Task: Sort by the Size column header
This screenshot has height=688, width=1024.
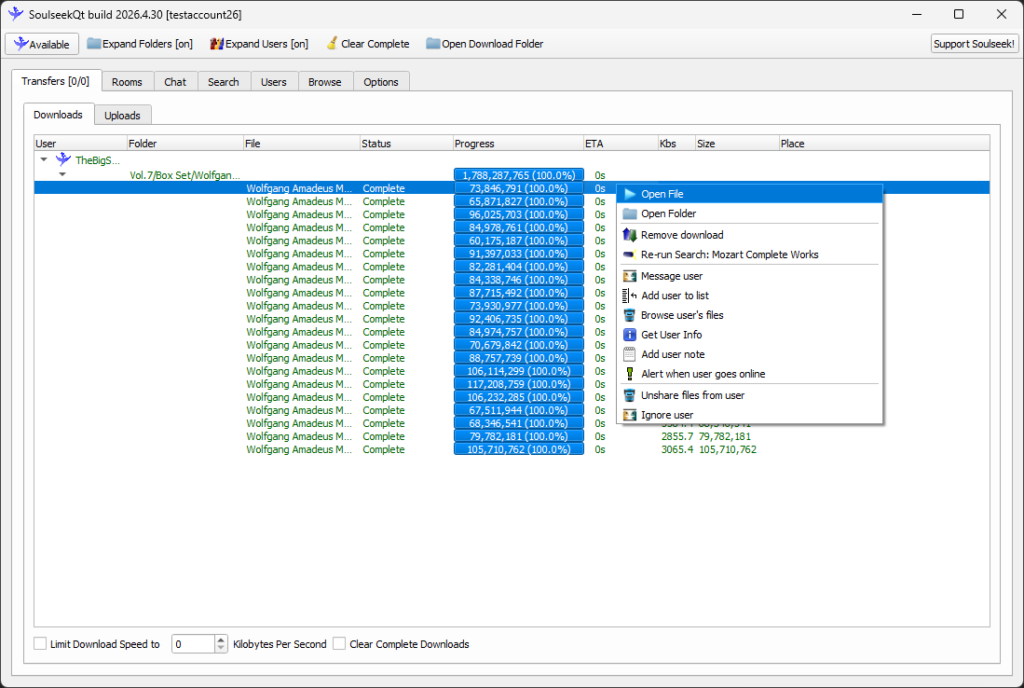Action: click(737, 143)
